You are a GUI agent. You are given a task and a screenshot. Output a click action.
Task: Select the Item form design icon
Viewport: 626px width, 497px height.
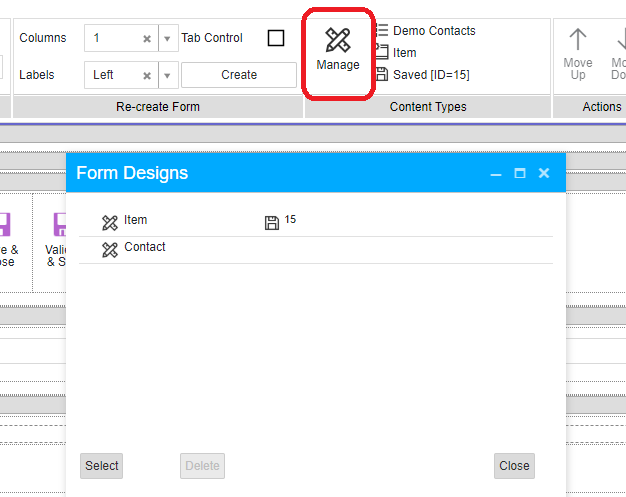[x=110, y=222]
